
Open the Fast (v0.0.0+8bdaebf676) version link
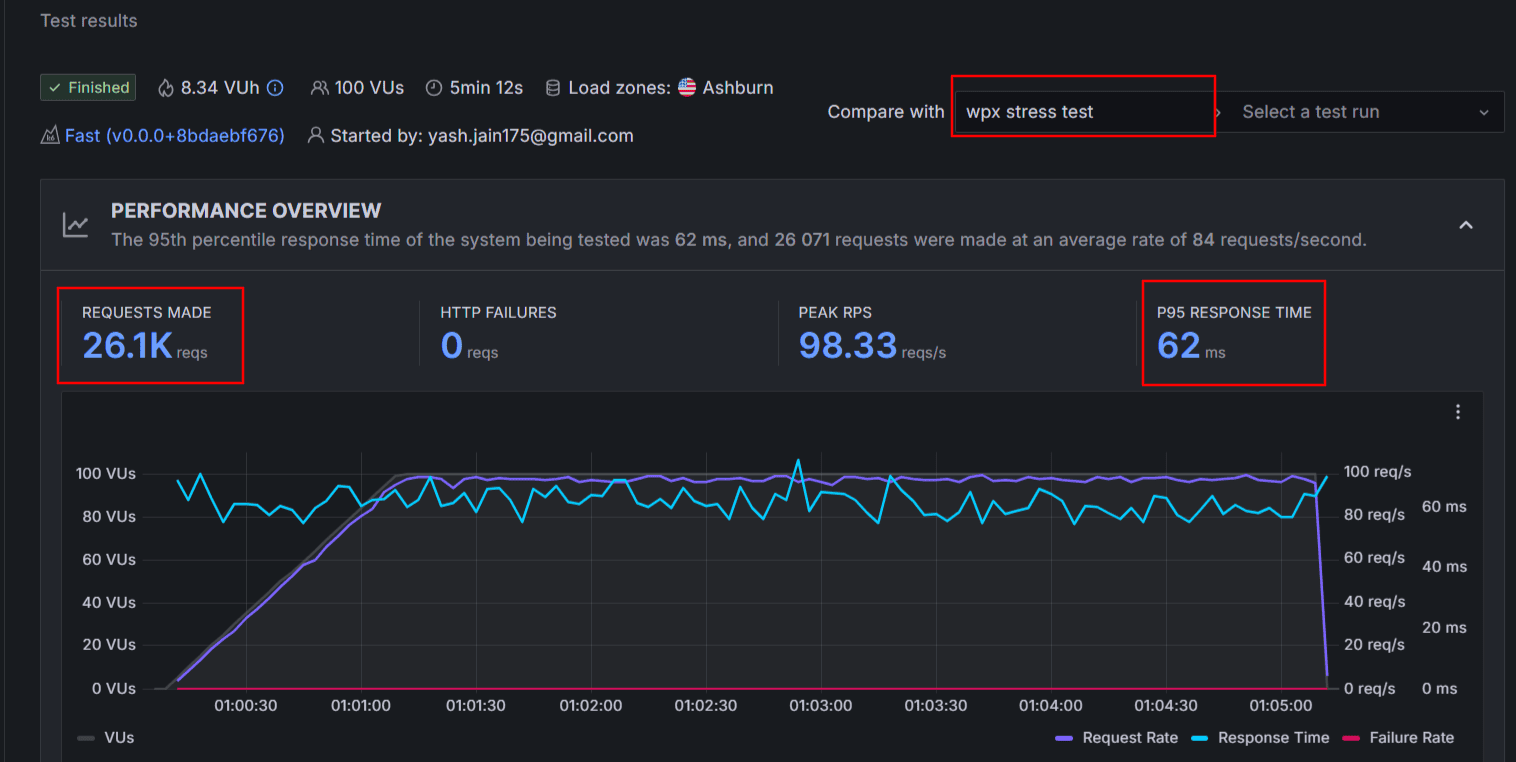point(174,135)
